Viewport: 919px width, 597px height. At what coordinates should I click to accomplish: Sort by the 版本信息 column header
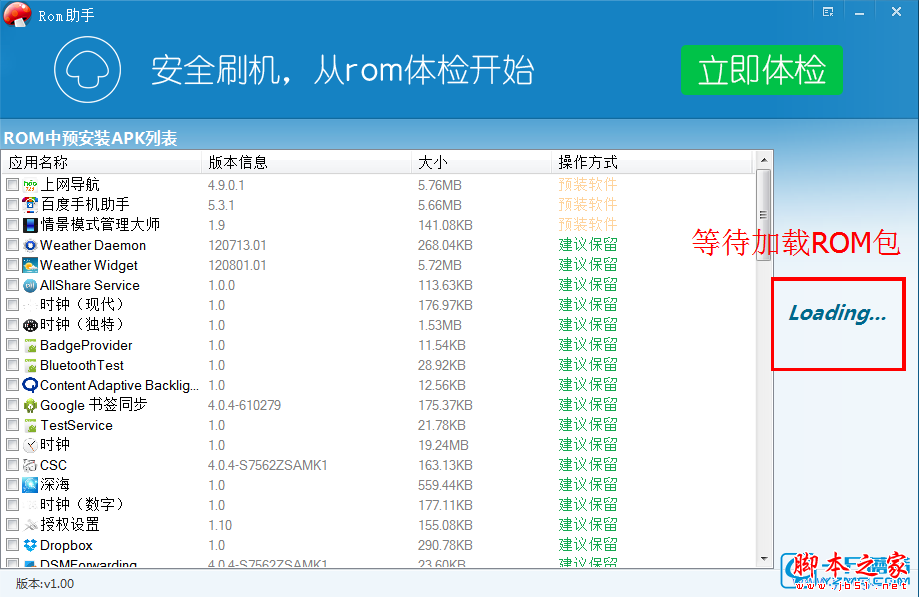307,162
